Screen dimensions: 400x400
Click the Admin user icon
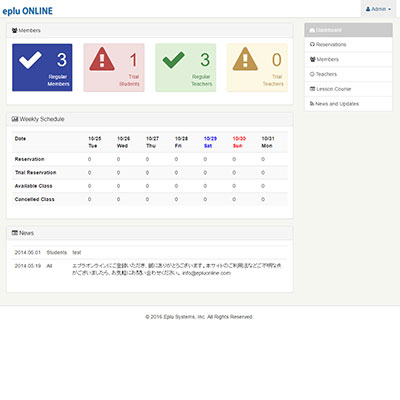368,9
